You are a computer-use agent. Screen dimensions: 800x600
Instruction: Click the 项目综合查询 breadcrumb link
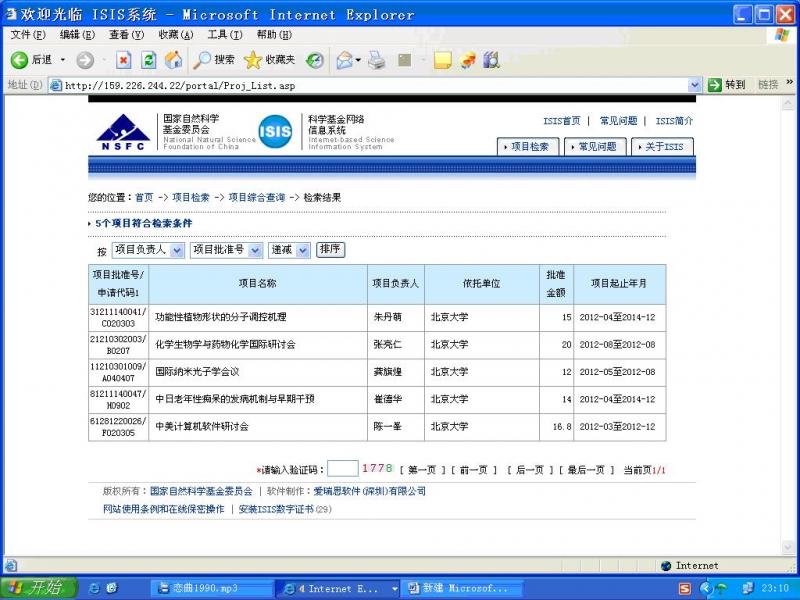(x=257, y=197)
